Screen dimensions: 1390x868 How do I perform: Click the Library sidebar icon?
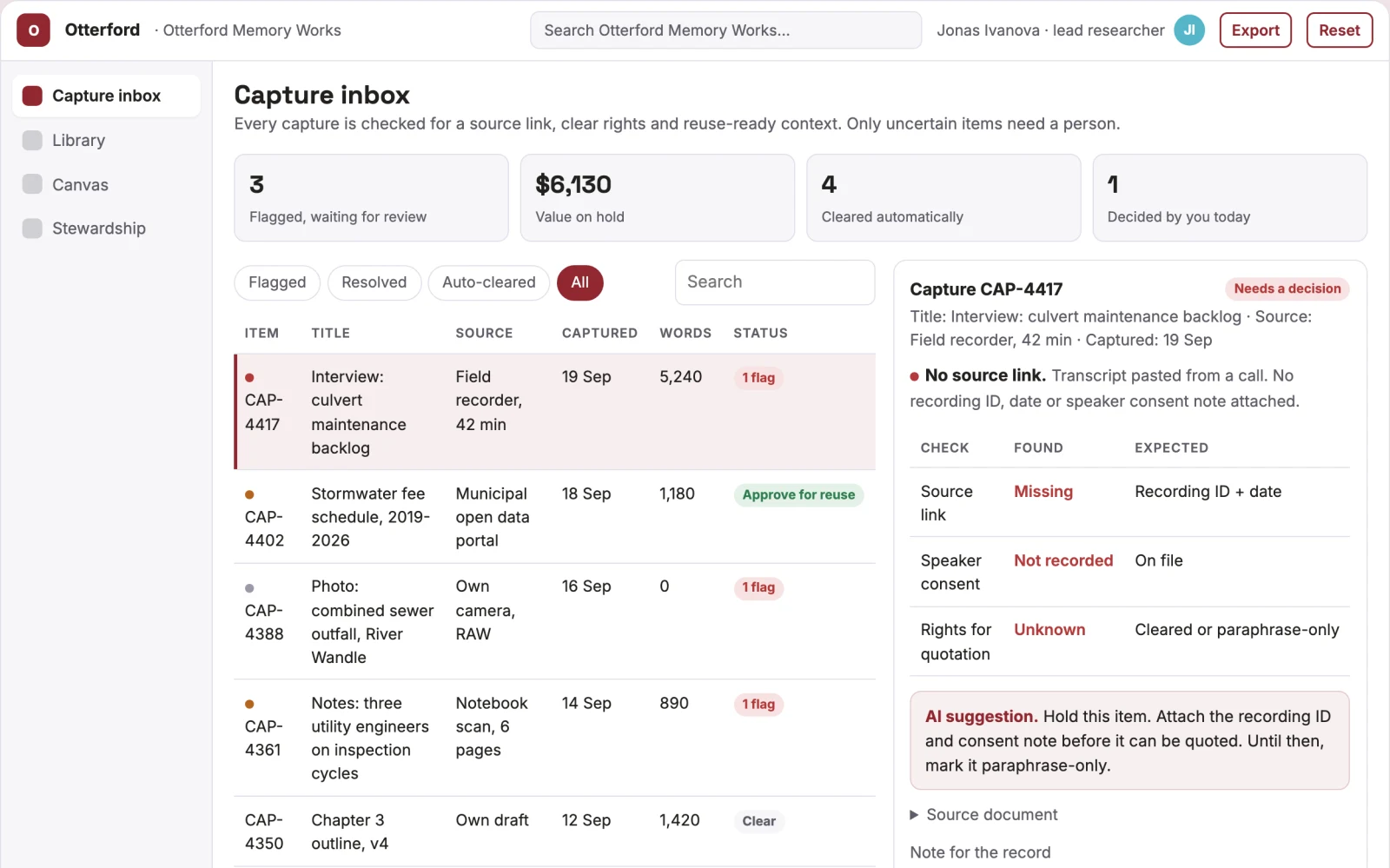coord(32,140)
